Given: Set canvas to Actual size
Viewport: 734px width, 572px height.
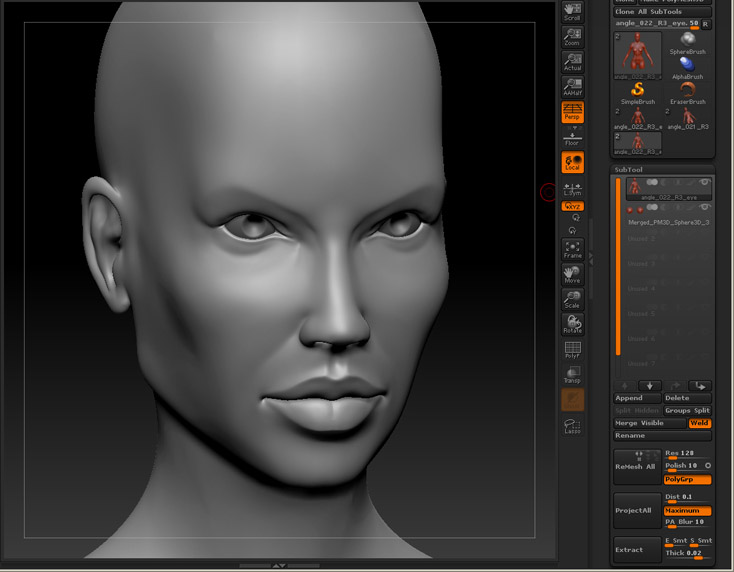Looking at the screenshot, I should [x=572, y=62].
